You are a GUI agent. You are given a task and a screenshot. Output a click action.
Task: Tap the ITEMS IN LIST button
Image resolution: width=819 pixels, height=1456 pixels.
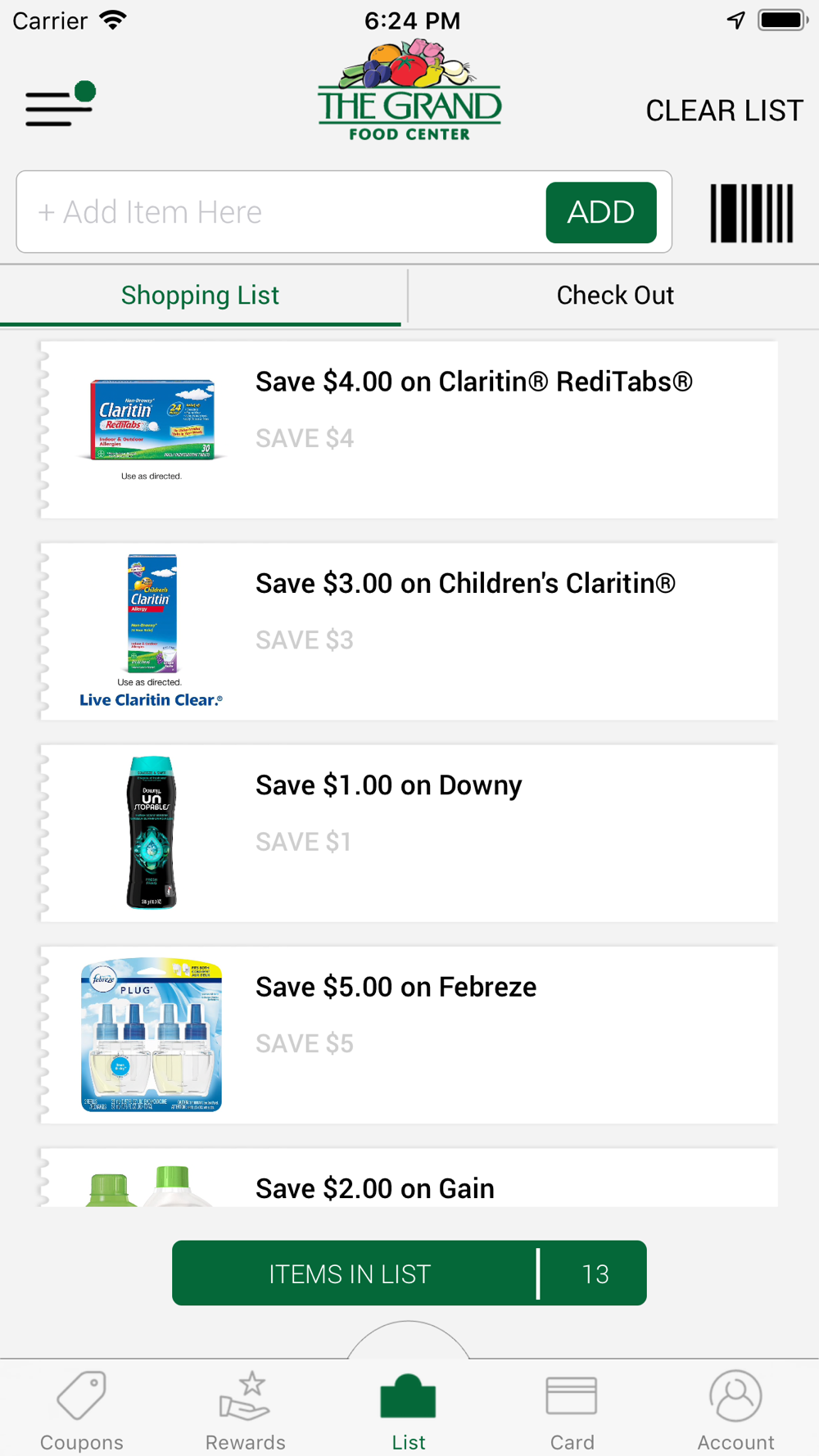(409, 1273)
